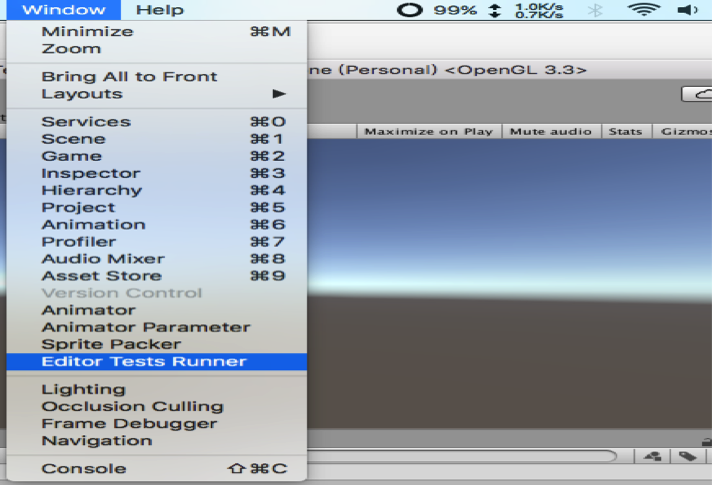Image resolution: width=712 pixels, height=486 pixels.
Task: Open the Asset Store entry
Action: pos(157,276)
